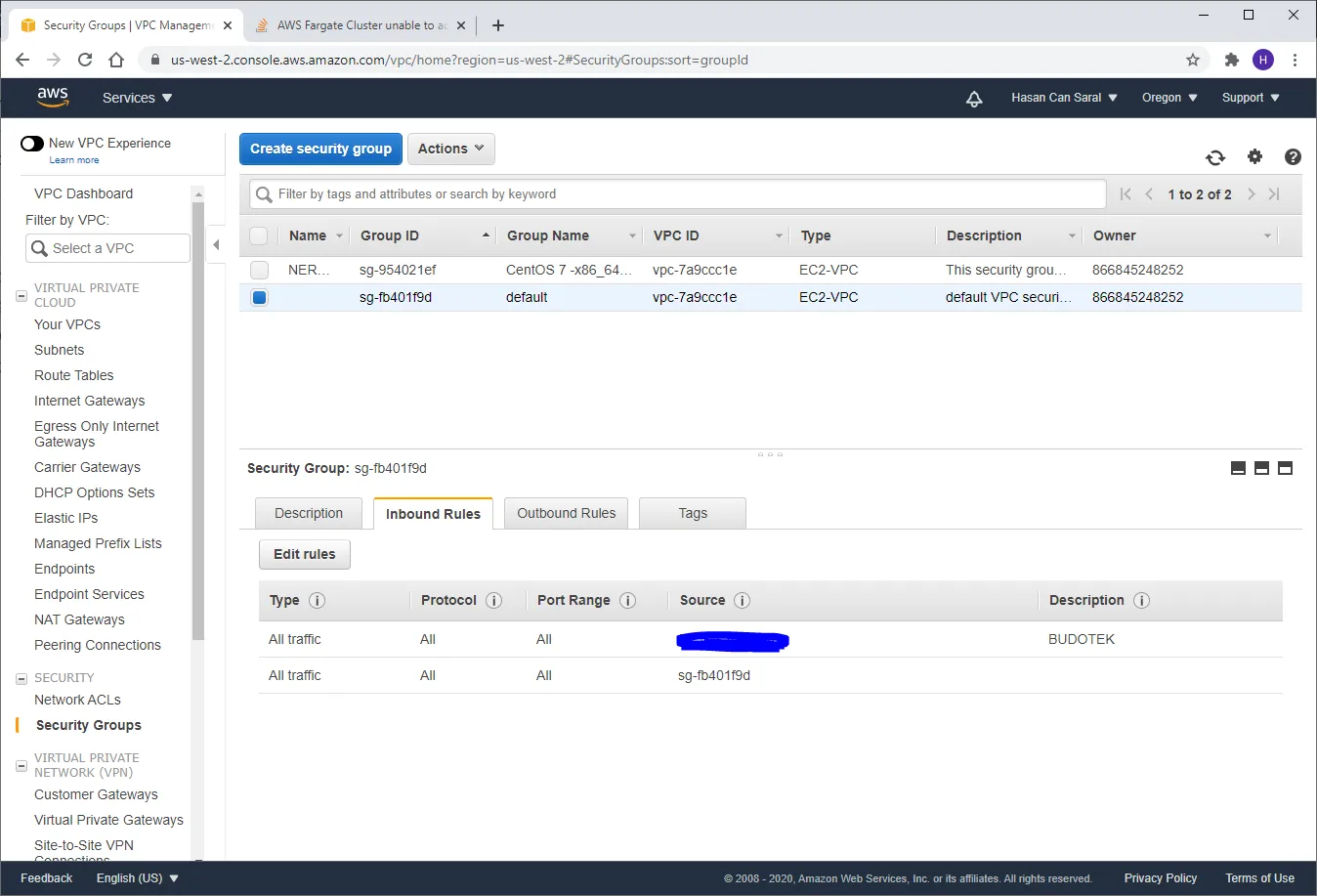Show info for inbound rules Description column
The image size is (1317, 896).
coord(1141,600)
